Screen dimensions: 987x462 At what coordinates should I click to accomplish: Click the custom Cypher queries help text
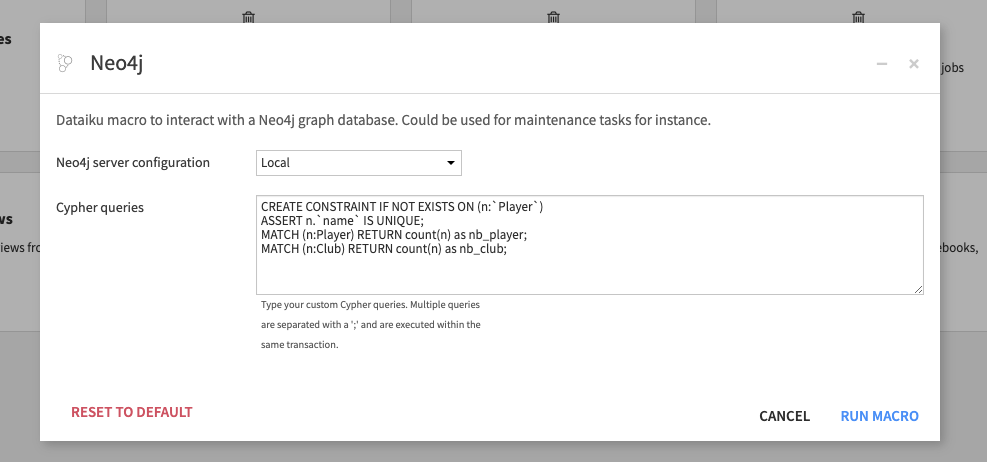370,324
